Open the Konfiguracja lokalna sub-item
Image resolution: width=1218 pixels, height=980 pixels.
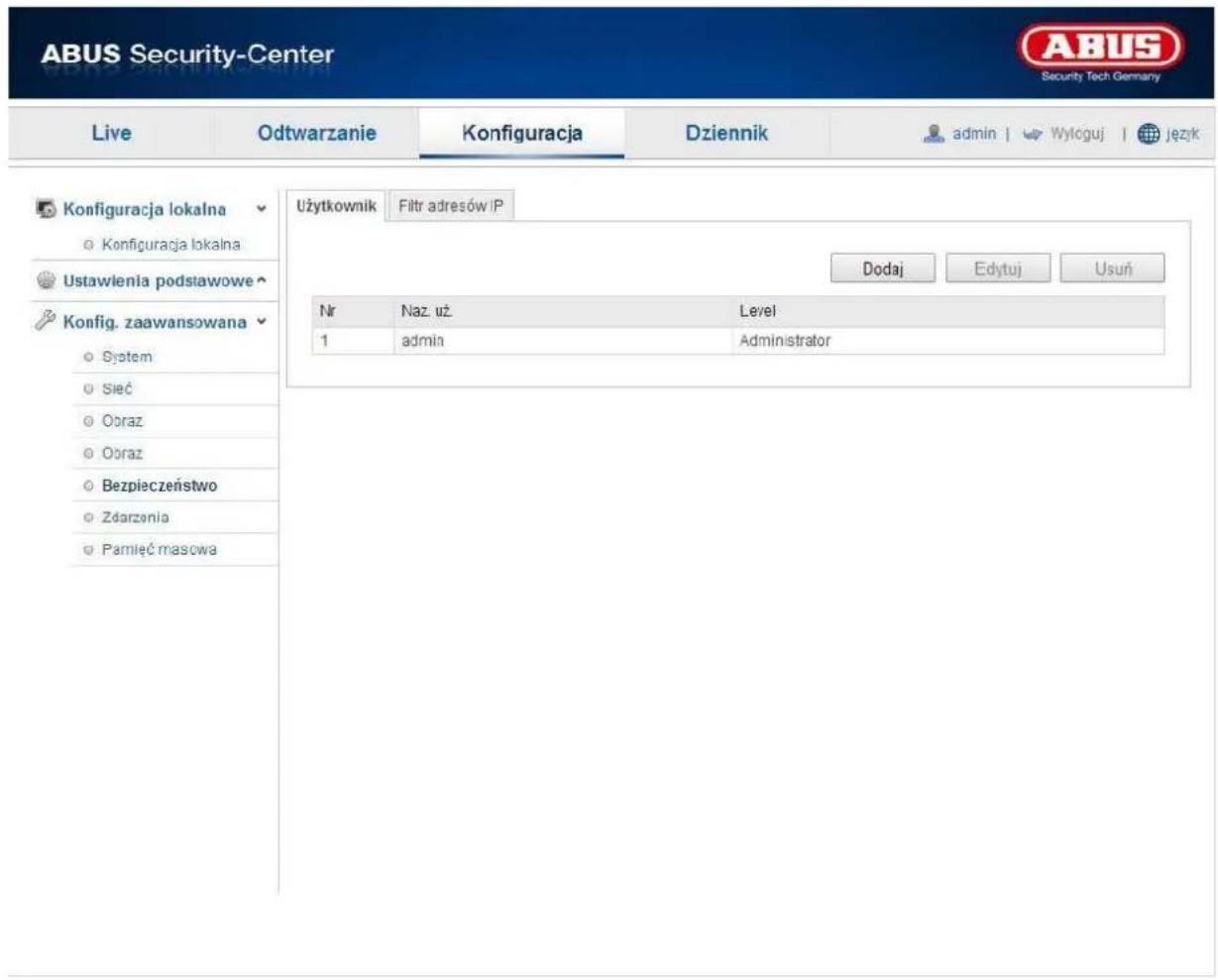(170, 244)
